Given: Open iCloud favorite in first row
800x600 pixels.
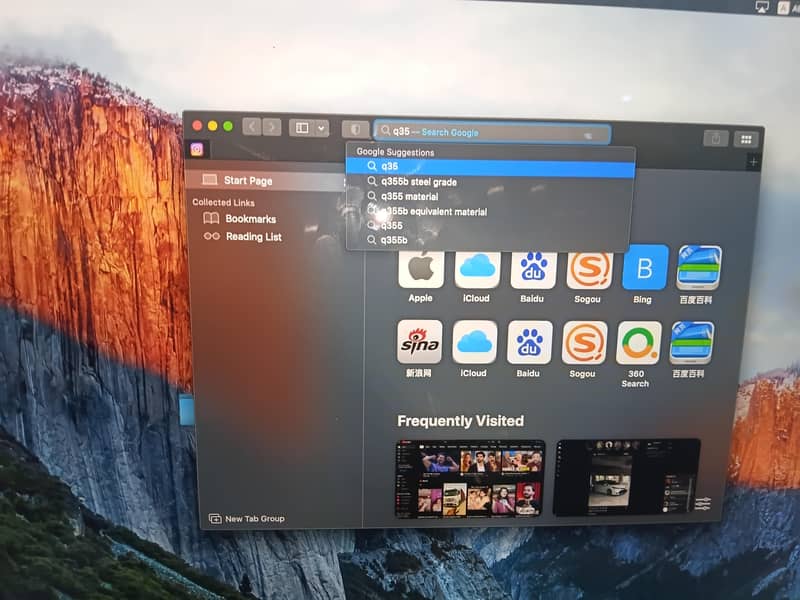Looking at the screenshot, I should [x=477, y=268].
